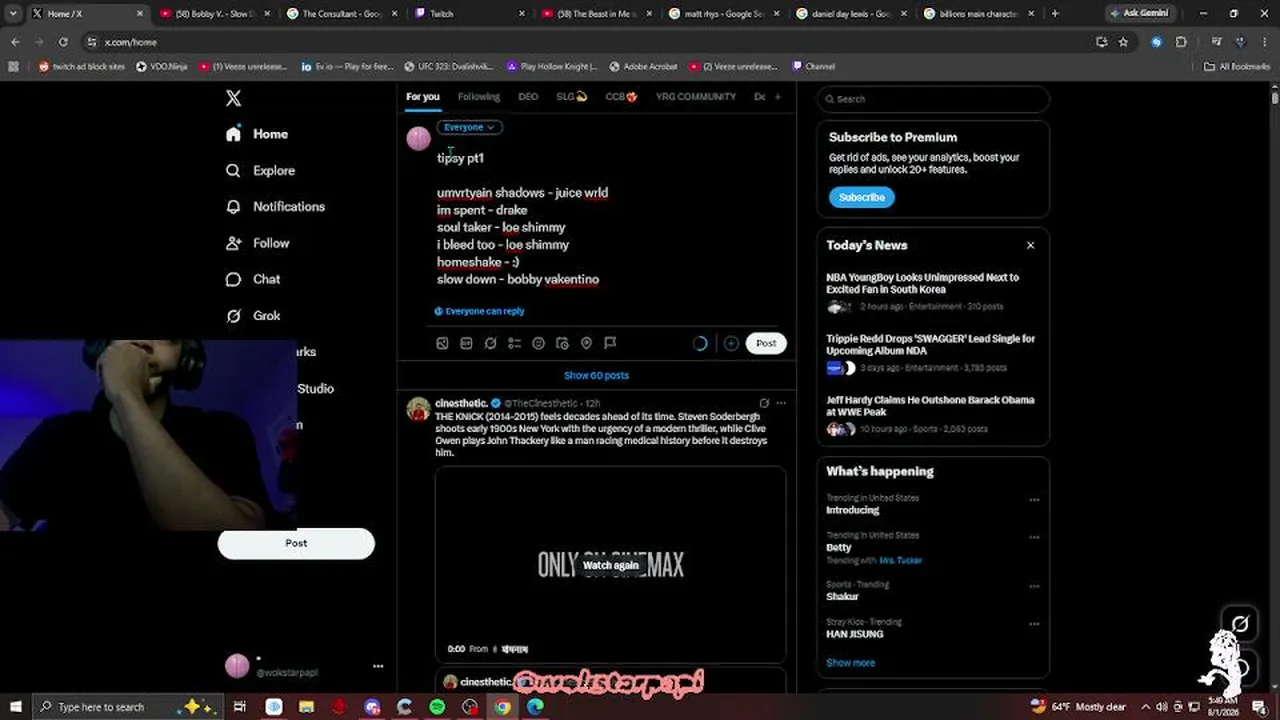Open Chat from the left sidebar
The height and width of the screenshot is (720, 1280).
(253, 279)
